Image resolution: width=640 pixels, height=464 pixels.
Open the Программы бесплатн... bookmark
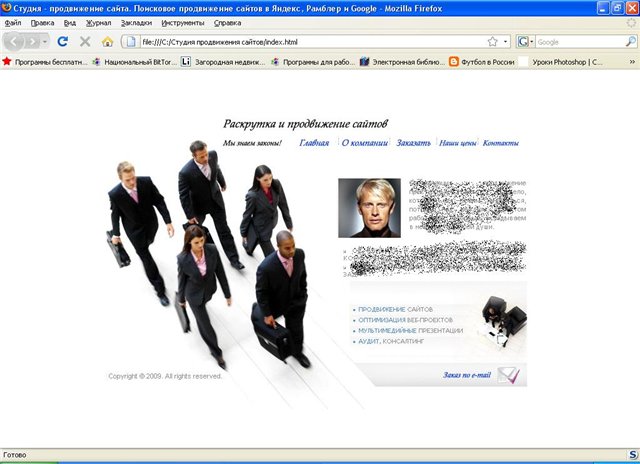[x=45, y=62]
